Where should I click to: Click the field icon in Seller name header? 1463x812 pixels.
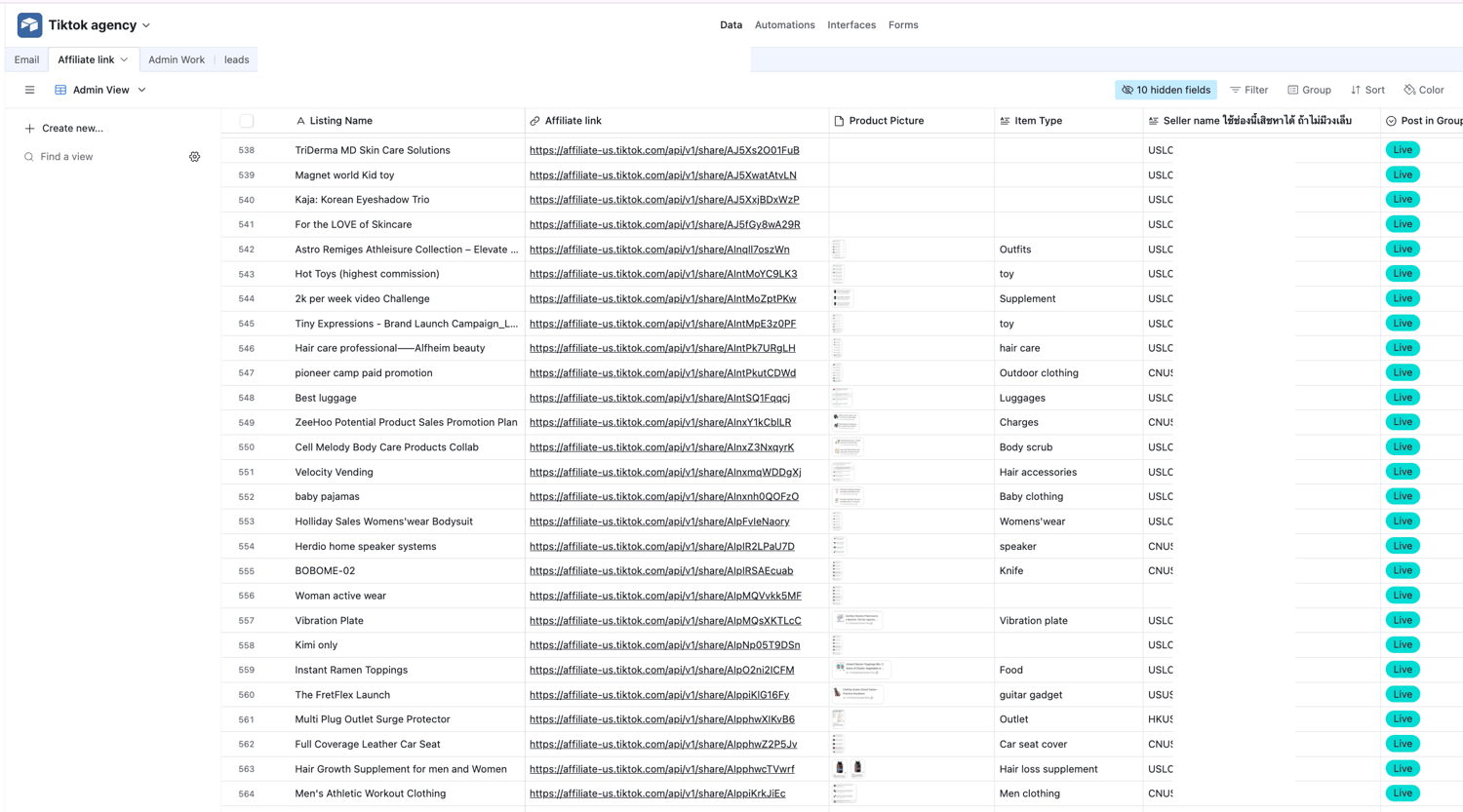(x=1154, y=121)
